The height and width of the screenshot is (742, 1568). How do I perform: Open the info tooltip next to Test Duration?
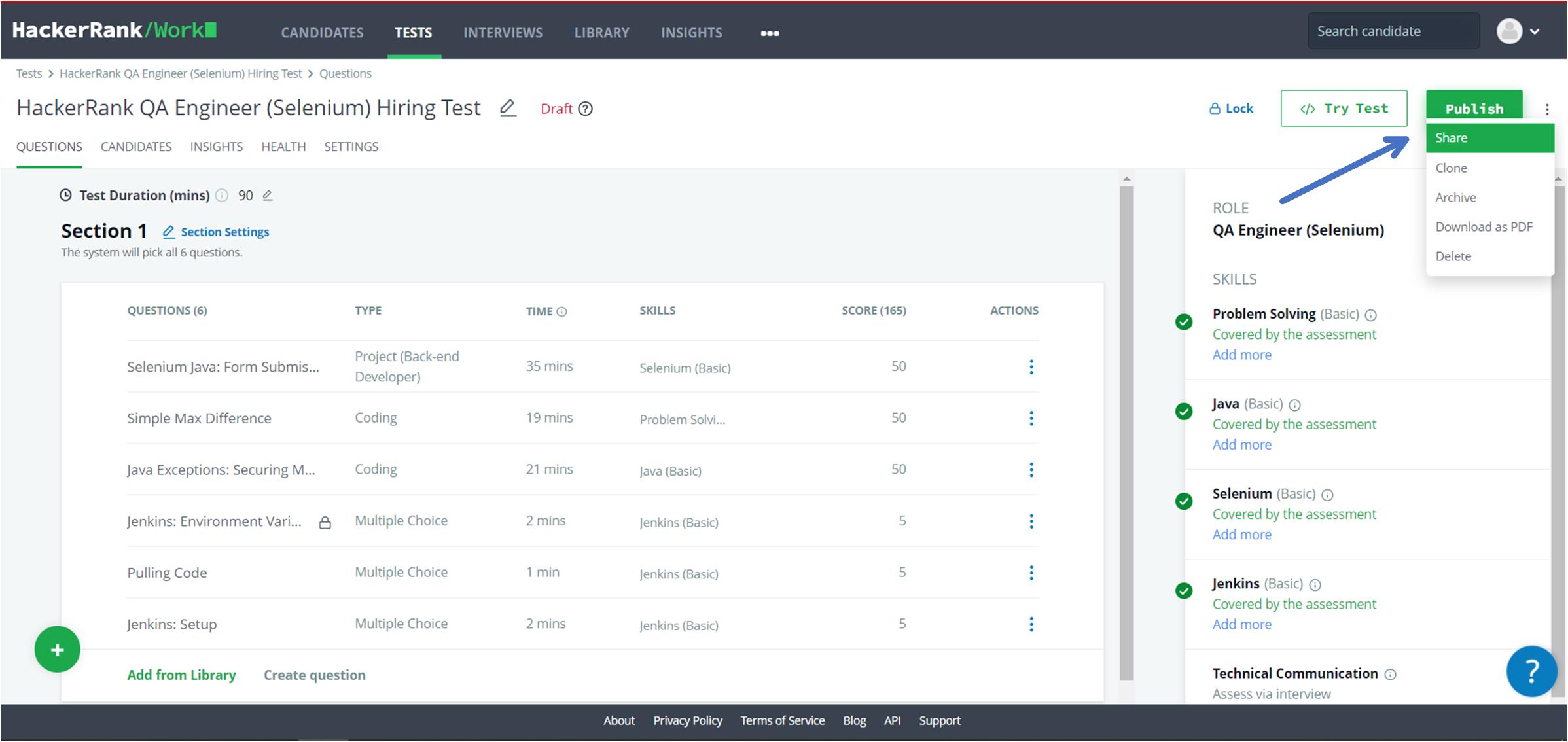[x=222, y=195]
